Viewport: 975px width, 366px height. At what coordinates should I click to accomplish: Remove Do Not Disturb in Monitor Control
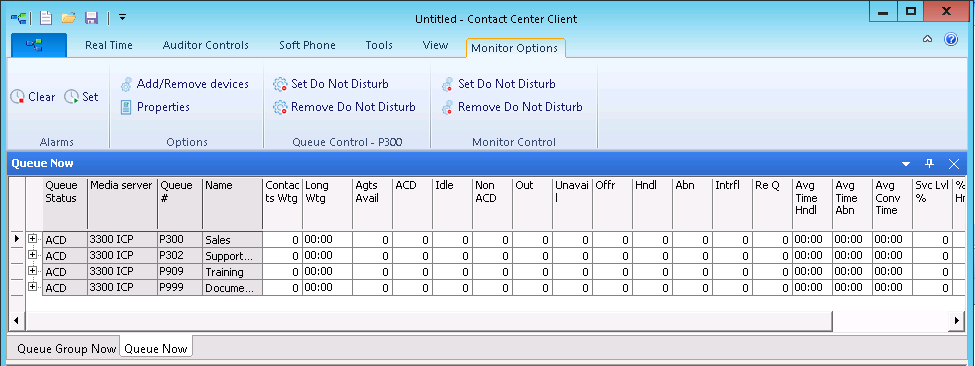512,107
